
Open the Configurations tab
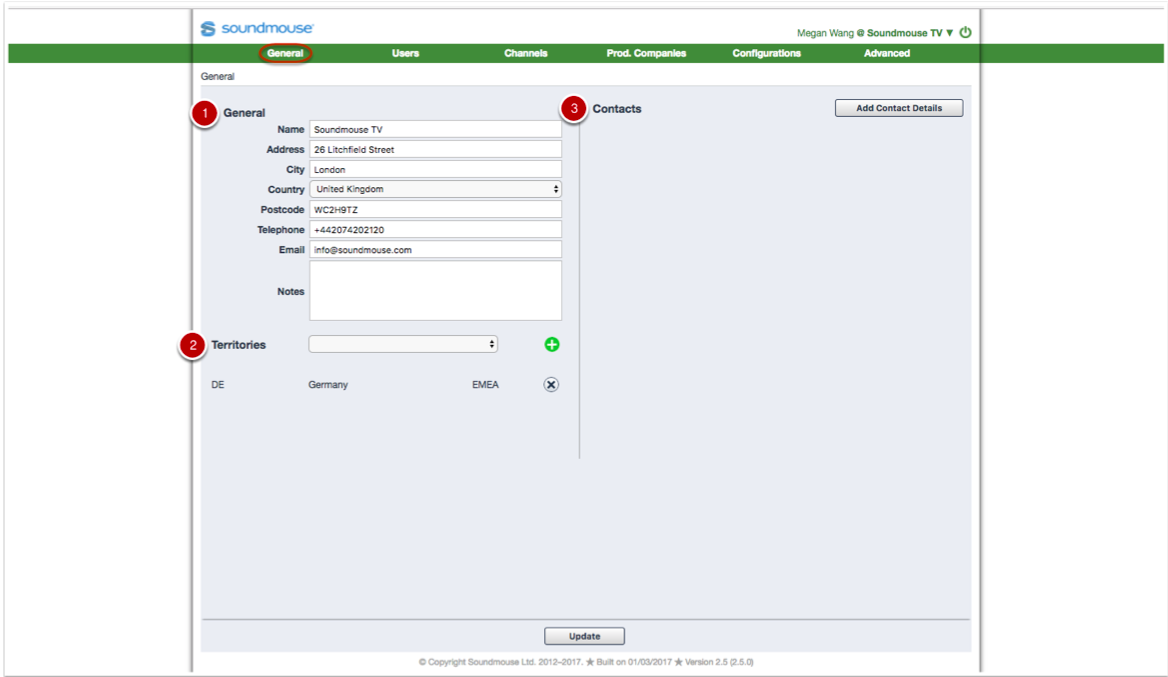click(766, 53)
